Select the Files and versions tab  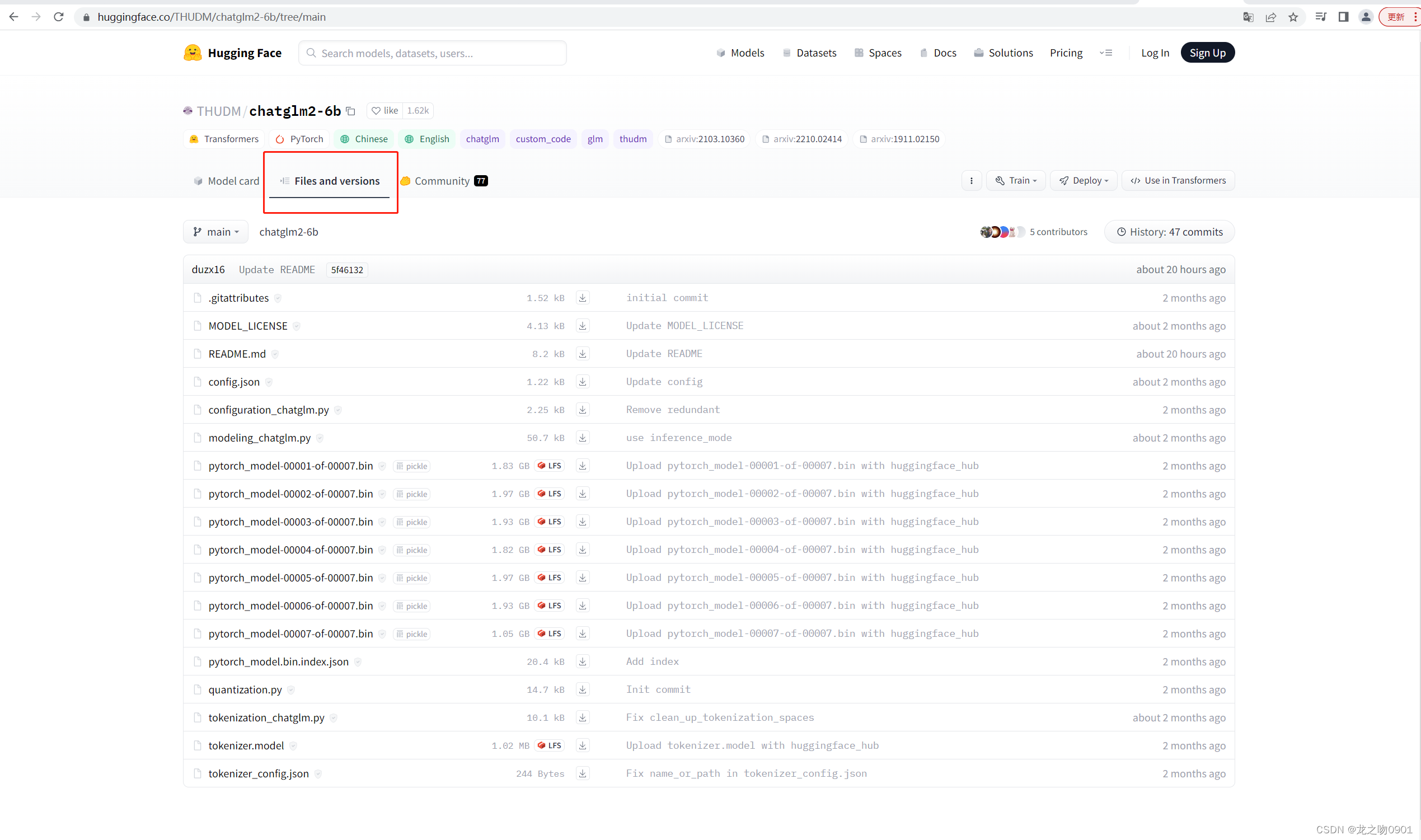330,181
